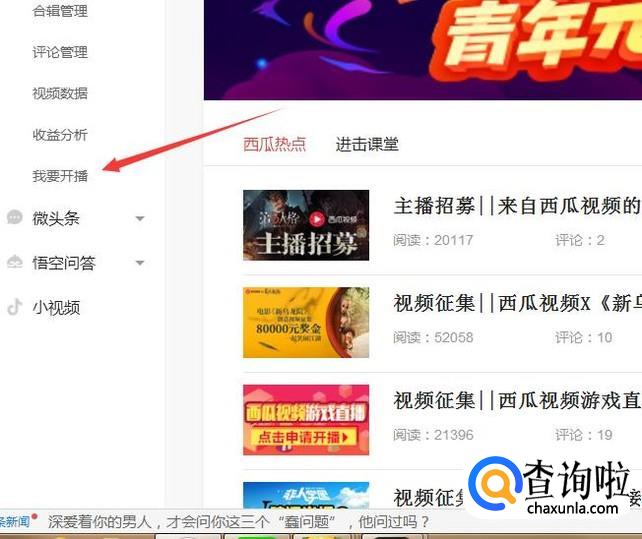Open the 评论管理 sidebar item

pyautogui.click(x=60, y=52)
